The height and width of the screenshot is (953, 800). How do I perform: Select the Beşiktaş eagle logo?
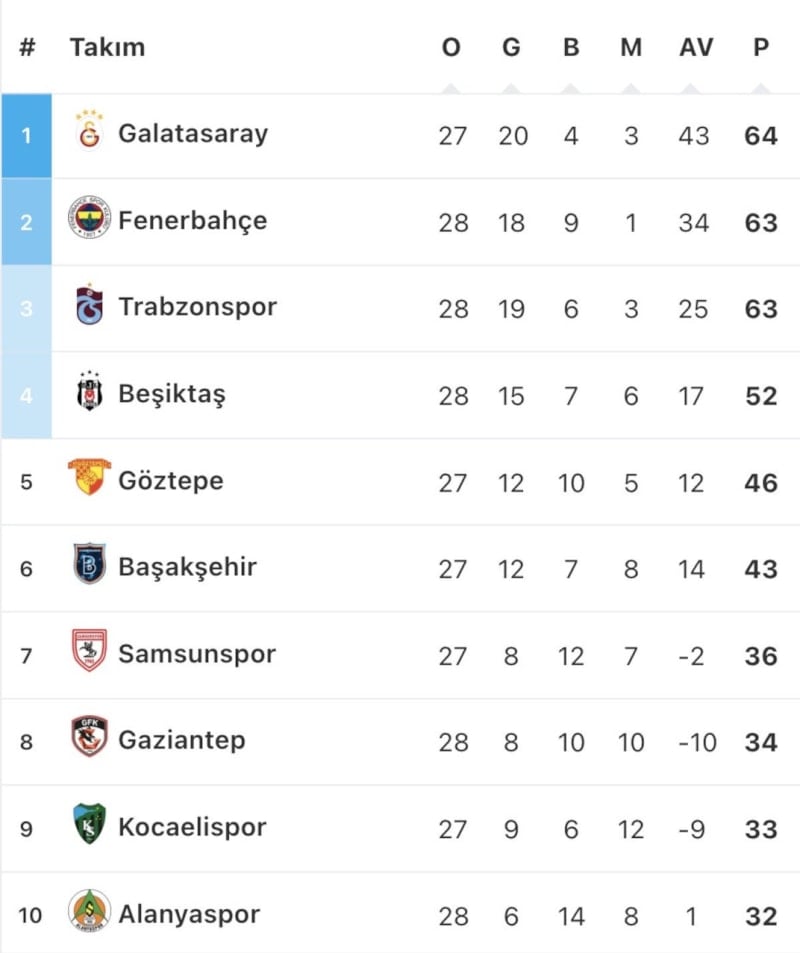[x=90, y=393]
